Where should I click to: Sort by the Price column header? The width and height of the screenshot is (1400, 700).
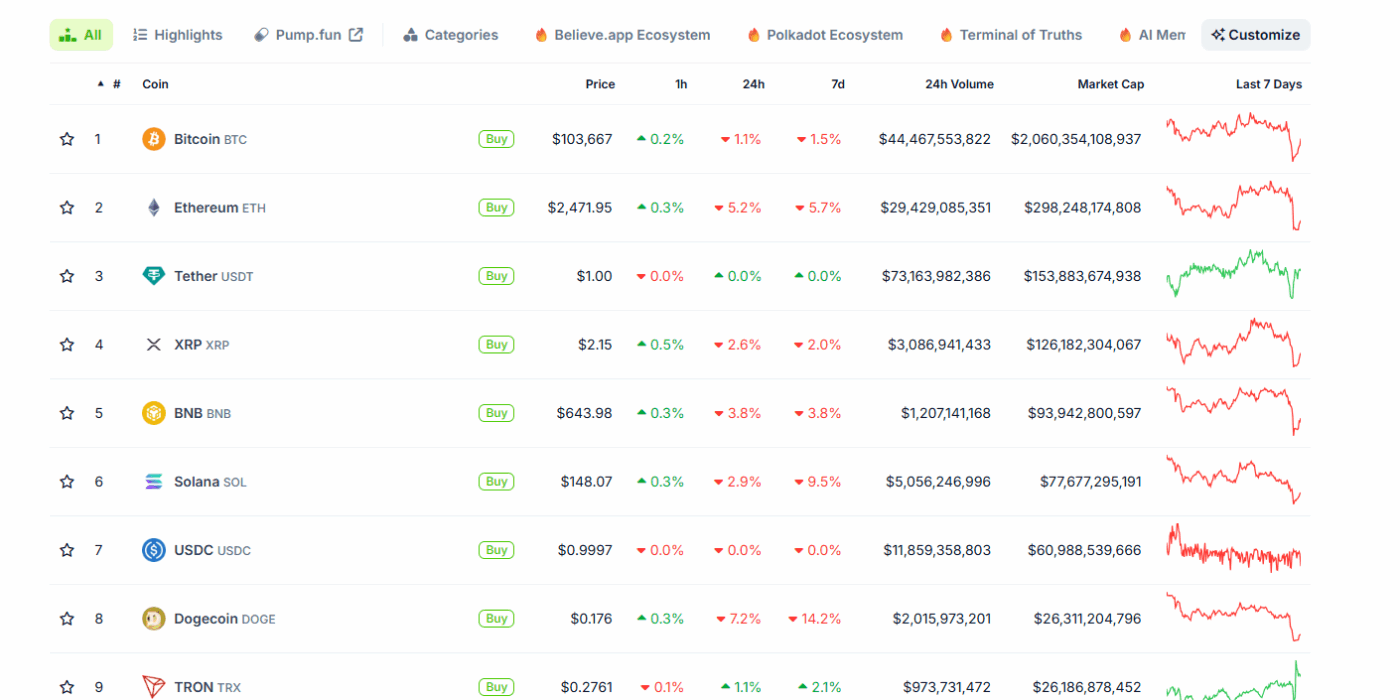tap(600, 84)
